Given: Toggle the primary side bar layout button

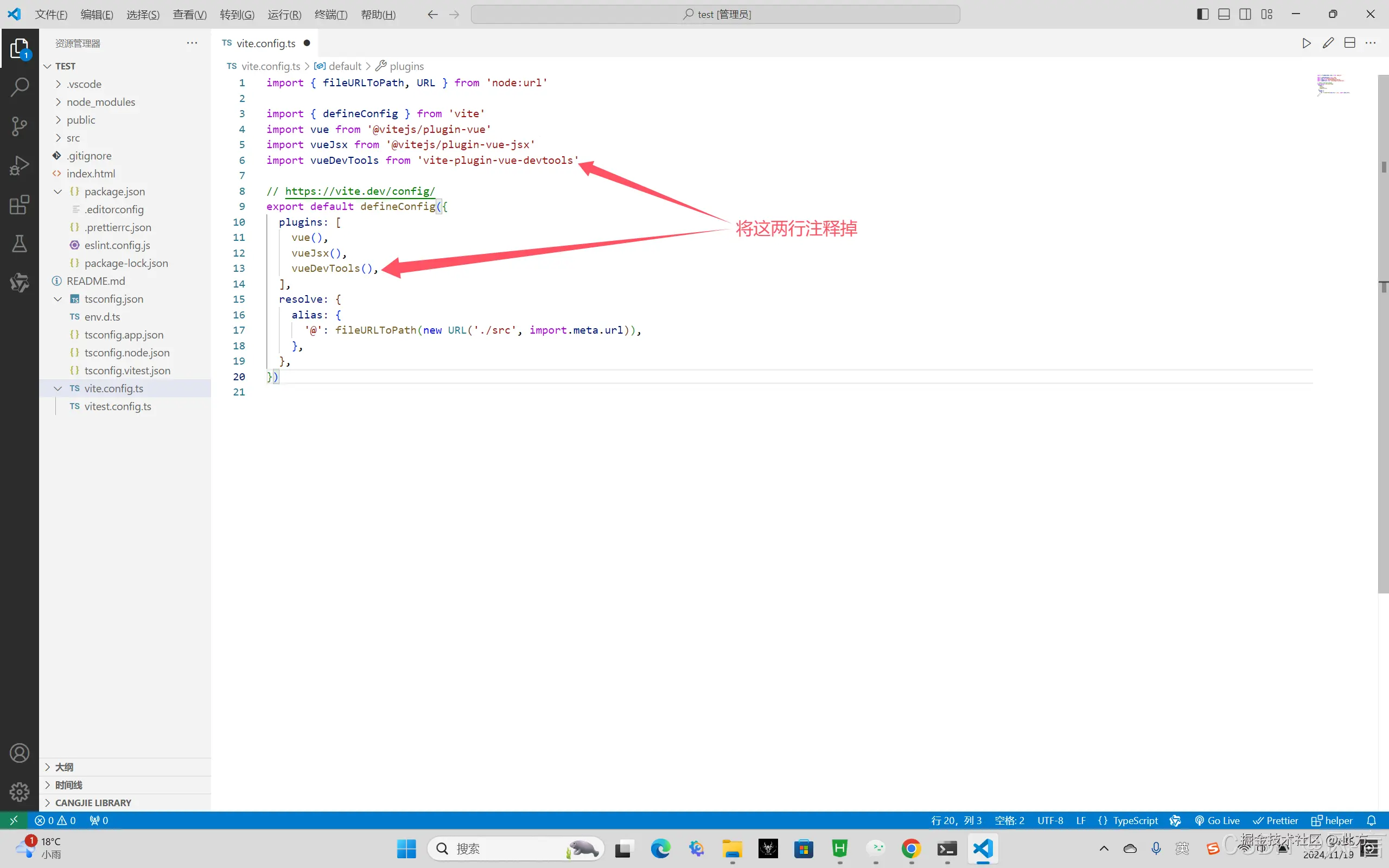Looking at the screenshot, I should tap(1202, 14).
